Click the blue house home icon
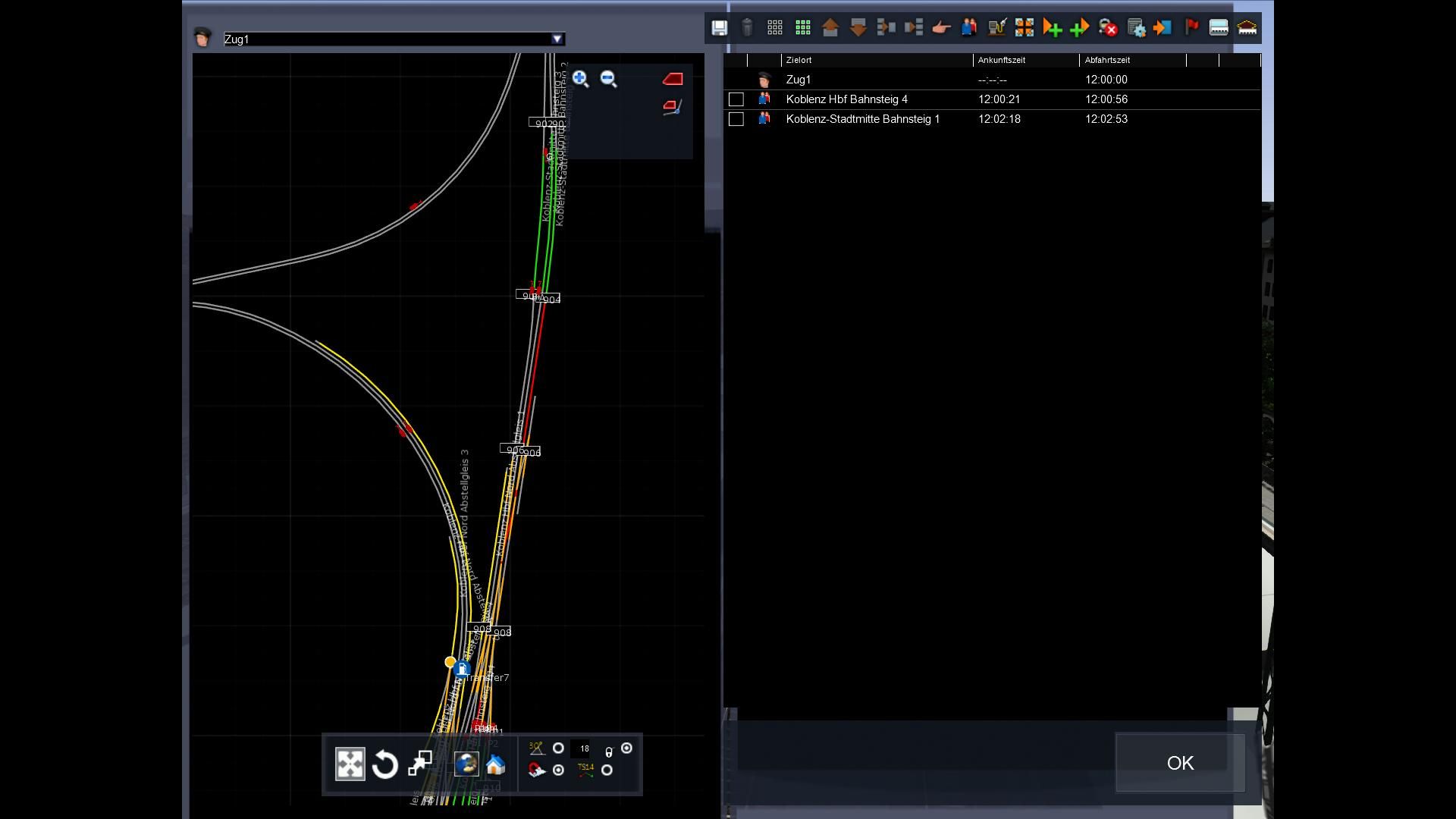1456x819 pixels. click(x=495, y=764)
